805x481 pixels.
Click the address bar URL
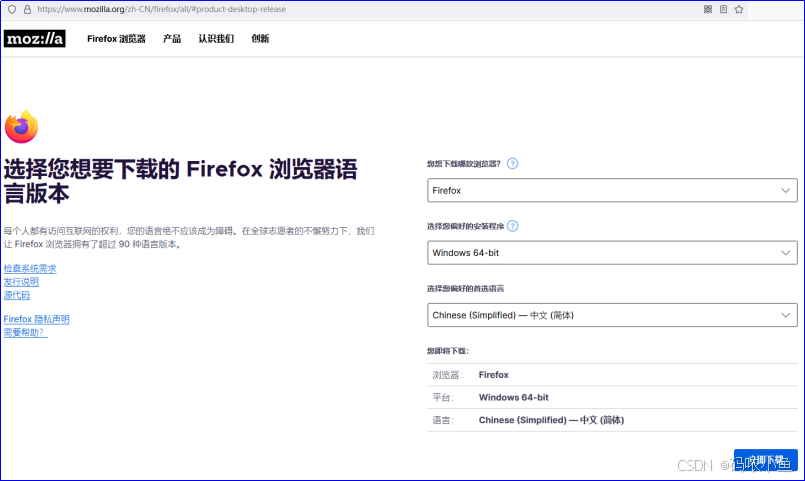[162, 9]
